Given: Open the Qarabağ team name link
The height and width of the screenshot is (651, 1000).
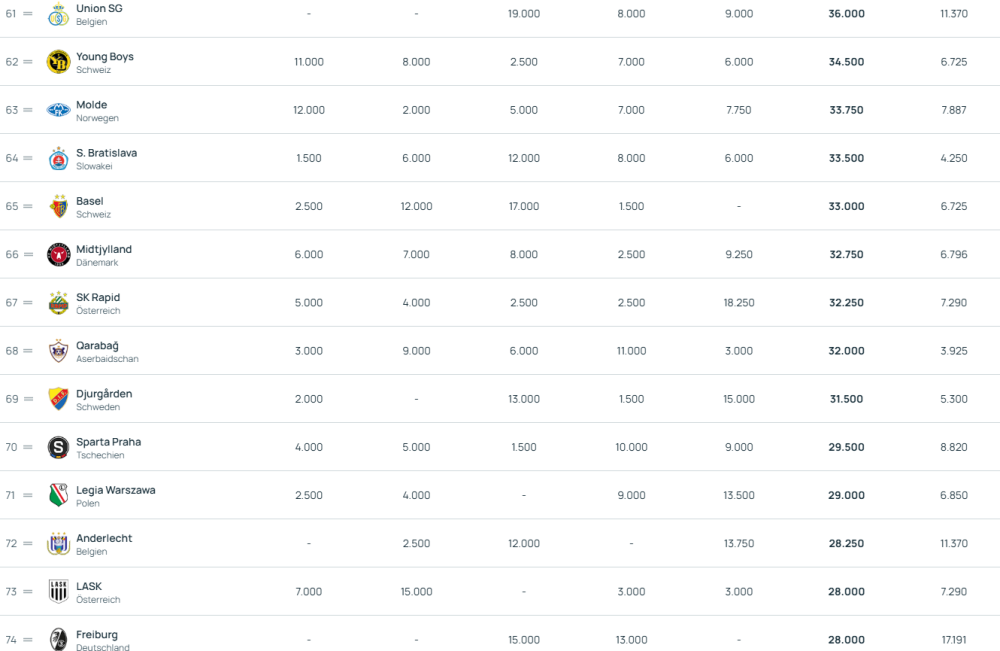Looking at the screenshot, I should [x=97, y=346].
